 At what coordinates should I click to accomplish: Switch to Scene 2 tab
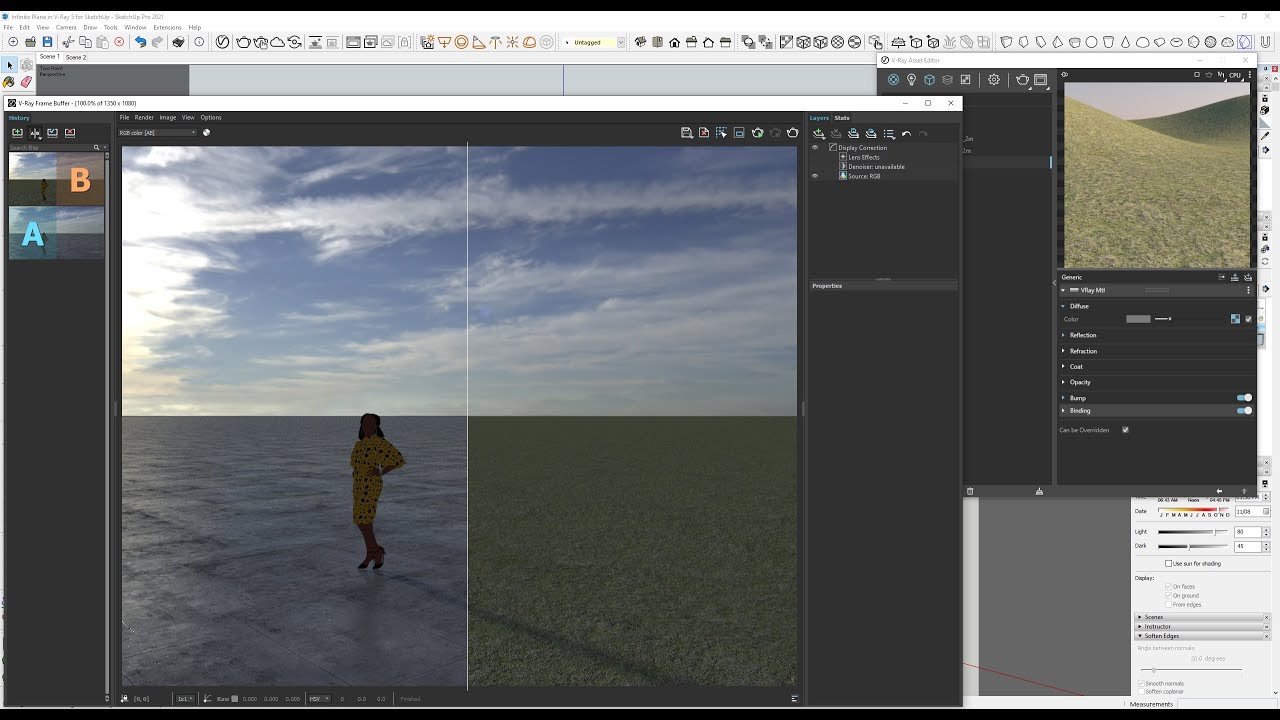click(x=76, y=57)
